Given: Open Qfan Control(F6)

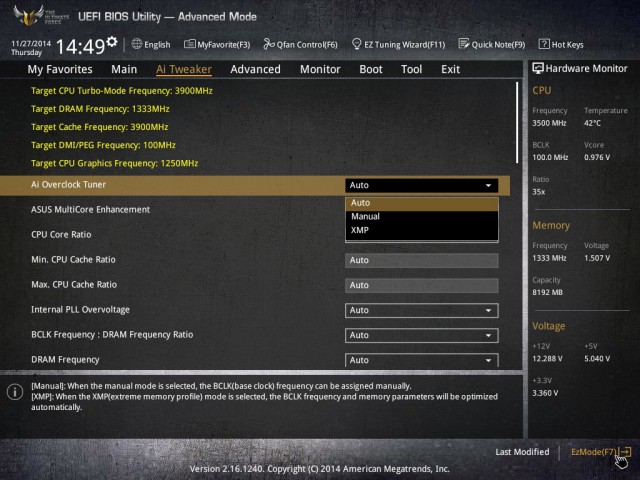Looking at the screenshot, I should click(300, 44).
